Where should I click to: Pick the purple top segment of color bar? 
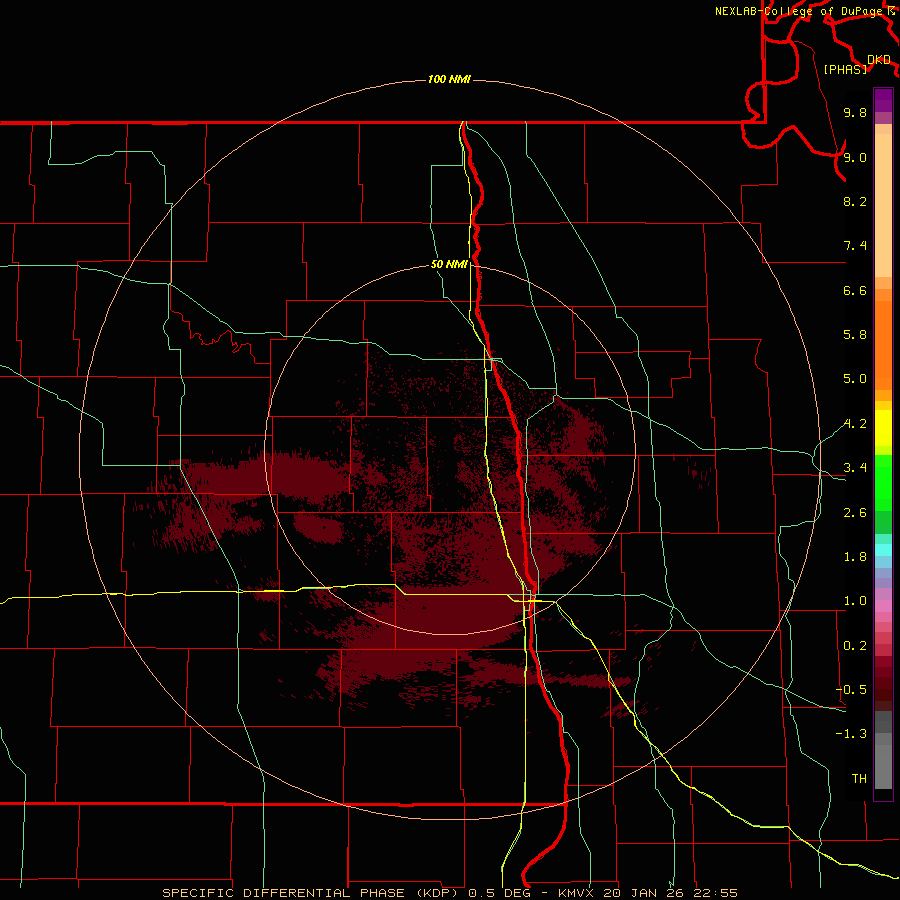(x=883, y=100)
